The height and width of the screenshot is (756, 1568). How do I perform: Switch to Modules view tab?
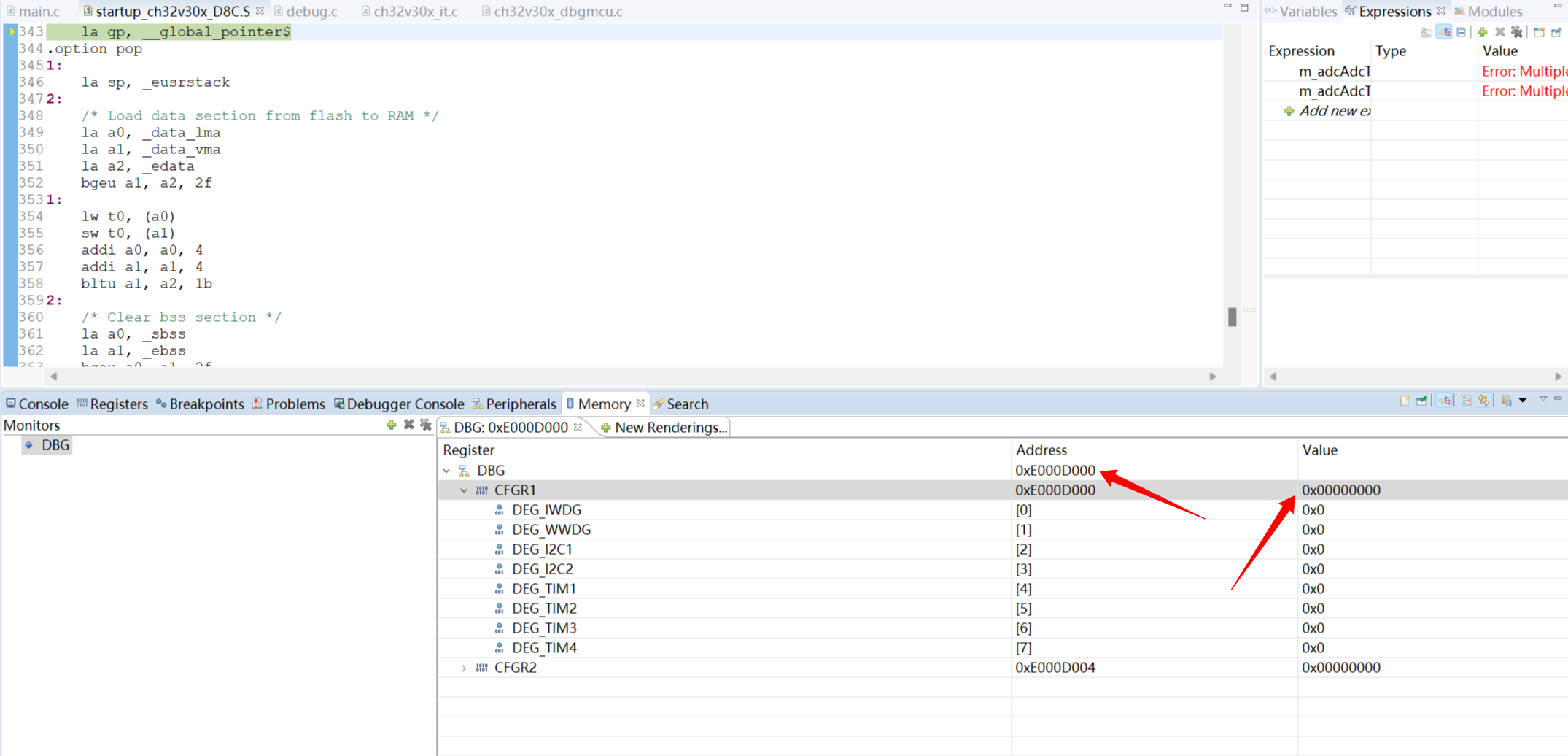point(1488,11)
